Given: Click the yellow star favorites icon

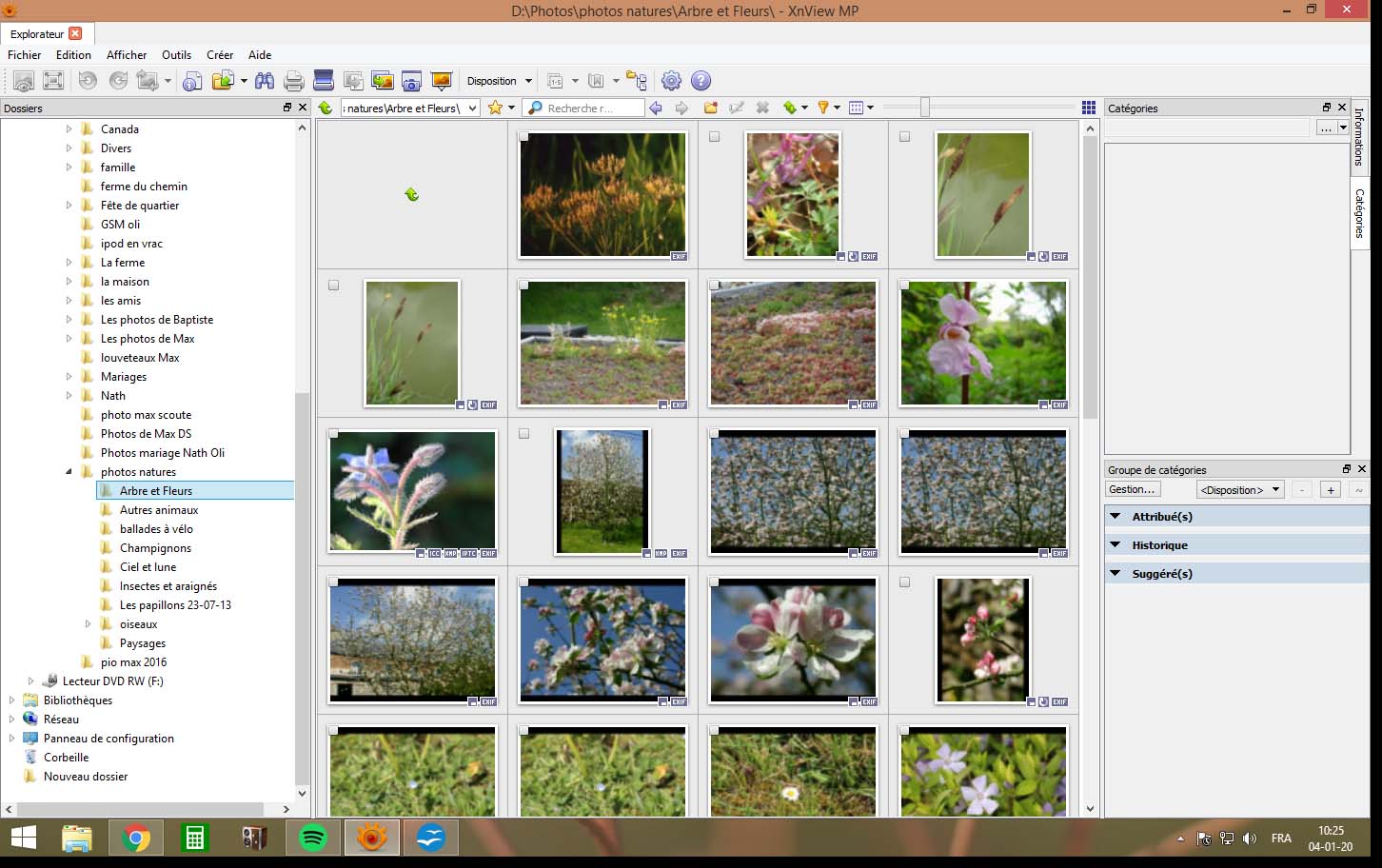Looking at the screenshot, I should pos(495,108).
